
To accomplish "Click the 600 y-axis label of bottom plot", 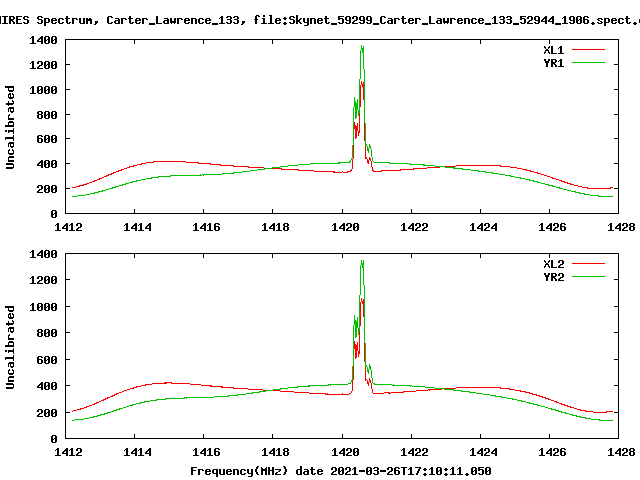I will click(x=47, y=360).
